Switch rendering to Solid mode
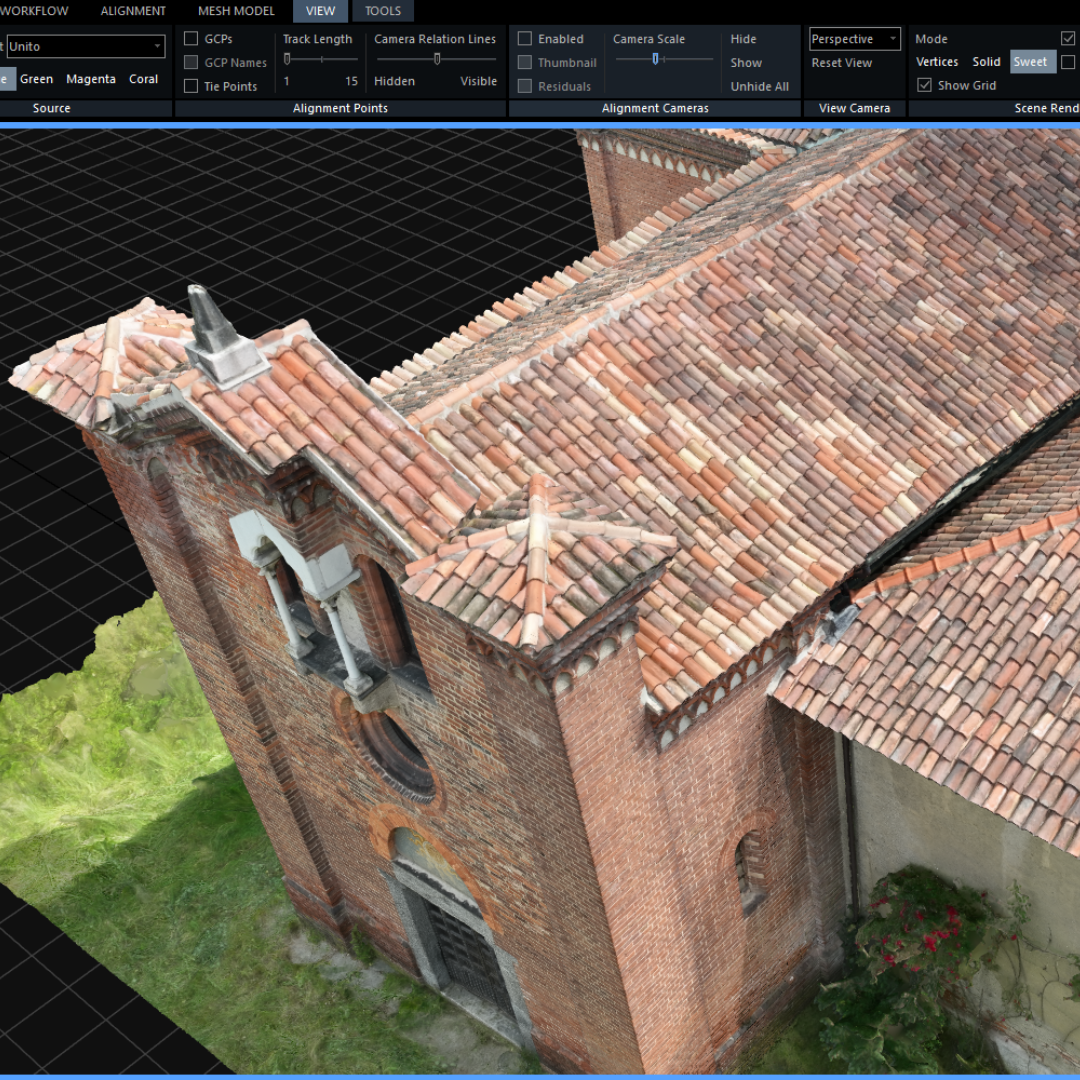 pyautogui.click(x=987, y=61)
